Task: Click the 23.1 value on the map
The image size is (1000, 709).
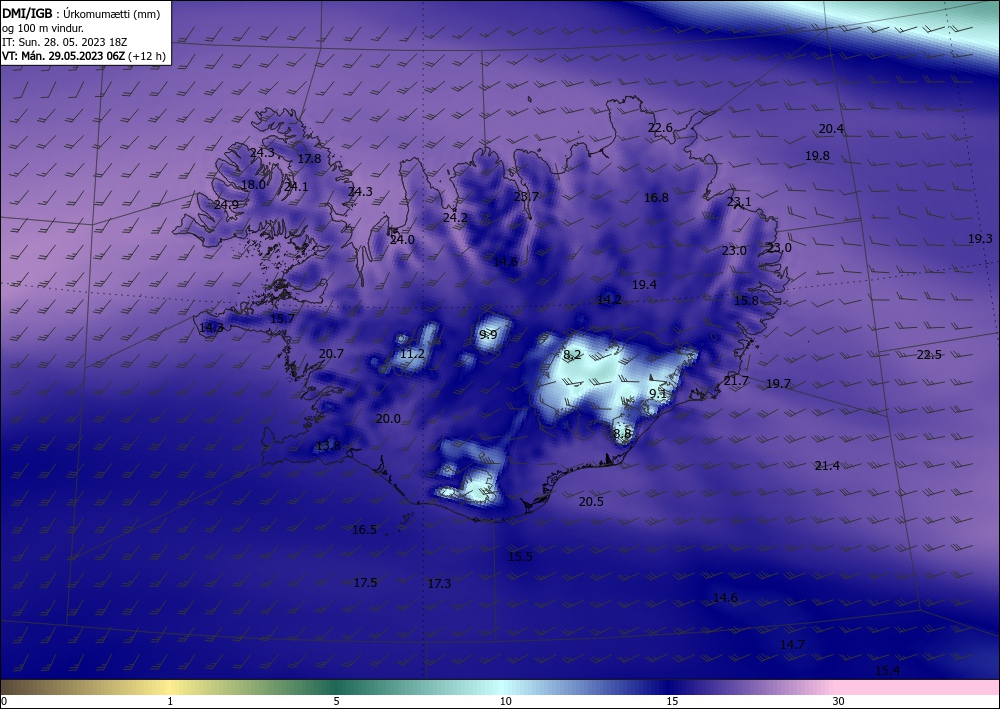Action: click(x=739, y=202)
